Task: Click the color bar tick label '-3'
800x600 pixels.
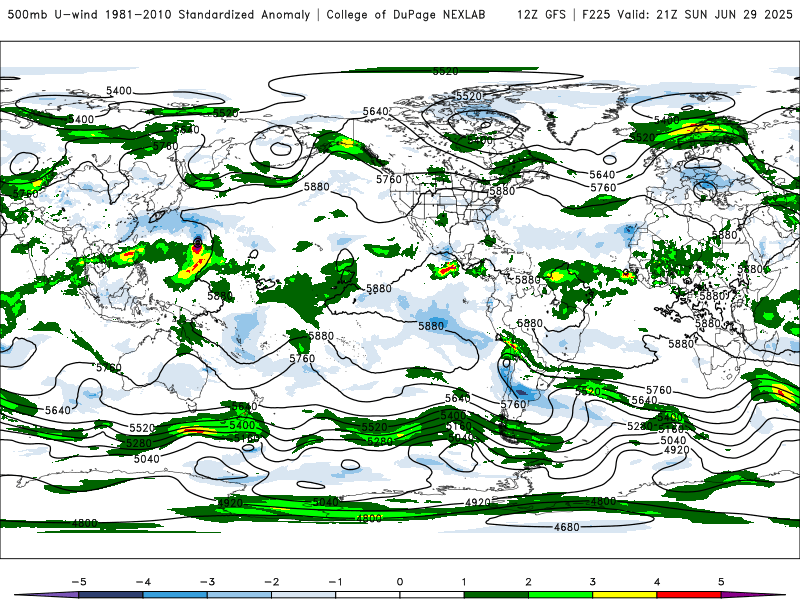Action: click(207, 582)
